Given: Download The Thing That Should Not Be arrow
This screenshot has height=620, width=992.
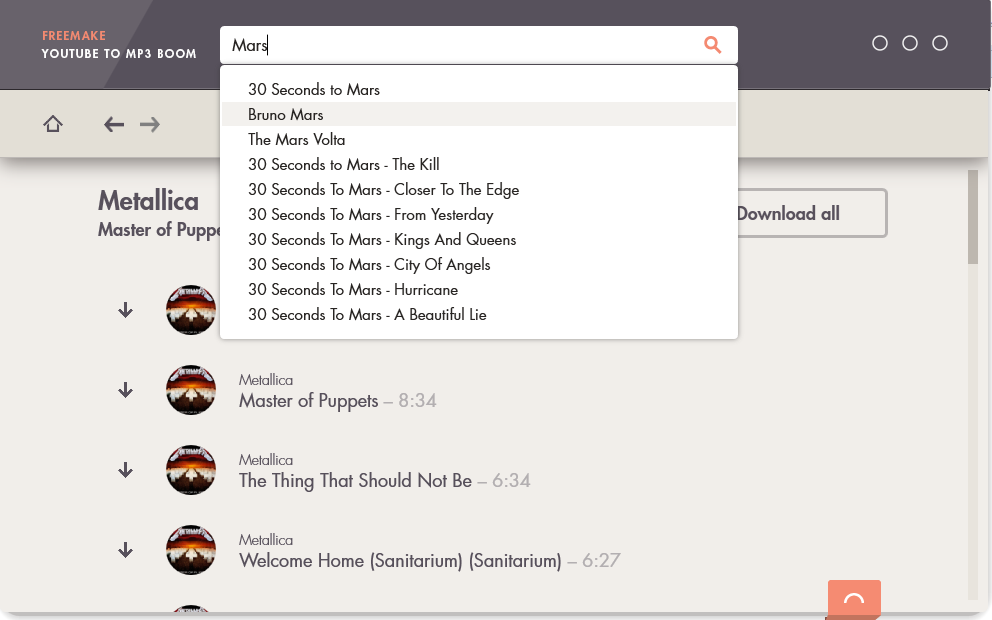Looking at the screenshot, I should [126, 470].
